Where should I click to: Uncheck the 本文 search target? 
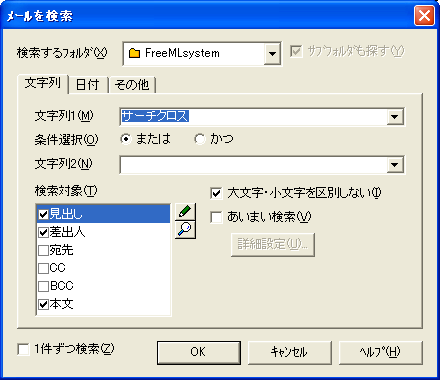(44, 304)
